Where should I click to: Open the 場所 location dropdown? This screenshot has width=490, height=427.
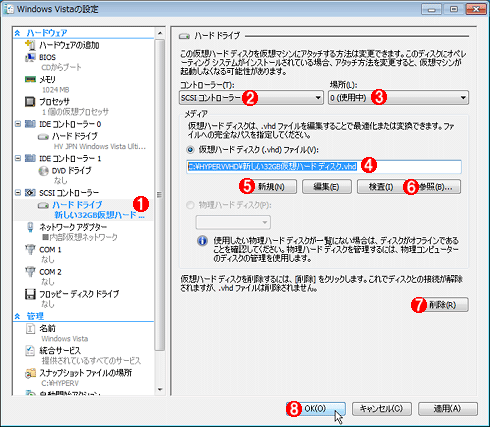(x=398, y=98)
